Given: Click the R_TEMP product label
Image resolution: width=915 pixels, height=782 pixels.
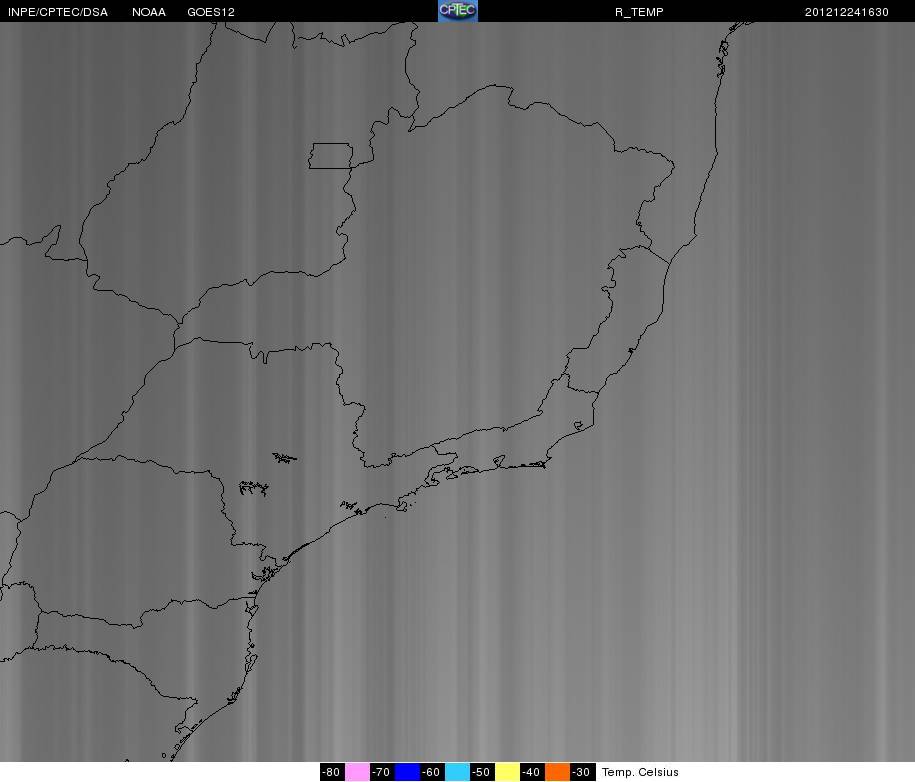Looking at the screenshot, I should point(639,12).
